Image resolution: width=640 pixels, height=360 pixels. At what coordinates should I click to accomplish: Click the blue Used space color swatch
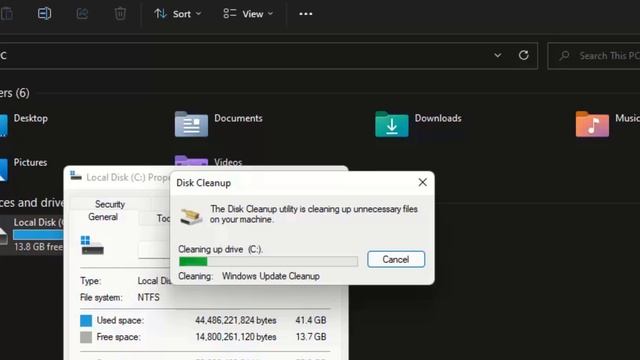tap(86, 320)
